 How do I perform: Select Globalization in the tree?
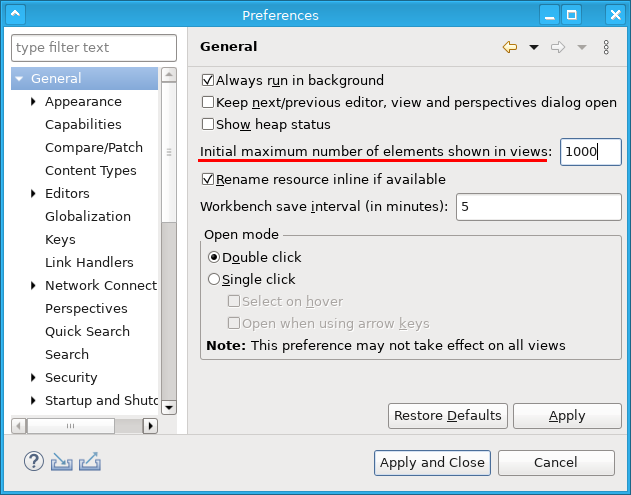click(x=88, y=217)
